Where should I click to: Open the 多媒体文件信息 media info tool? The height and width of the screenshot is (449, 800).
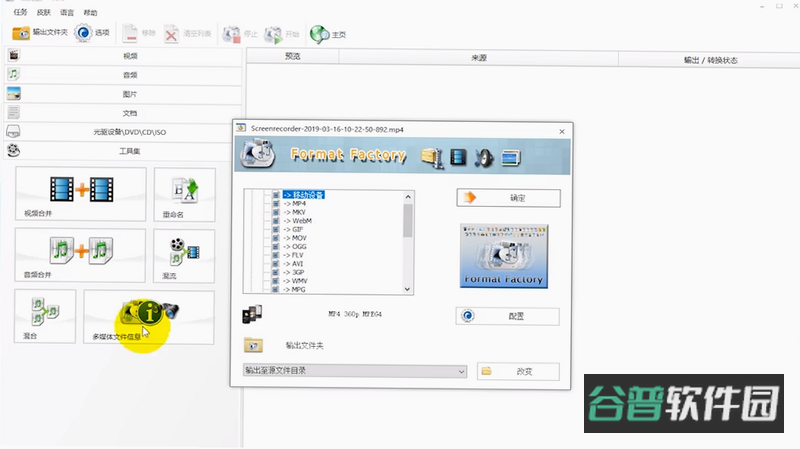[x=149, y=317]
